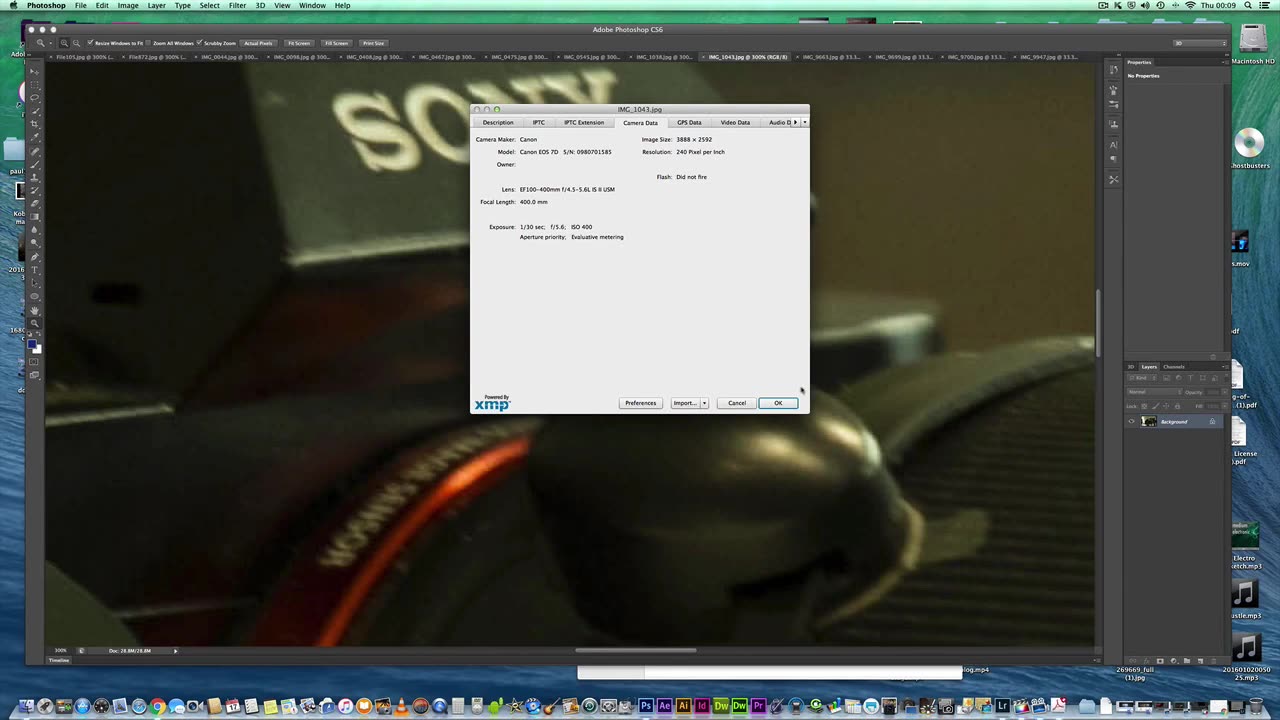Select the Crop tool

33,122
